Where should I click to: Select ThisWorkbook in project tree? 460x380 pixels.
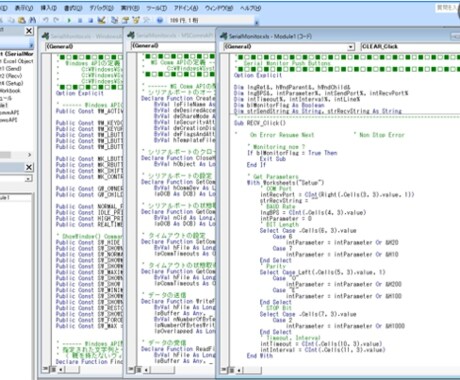(10, 90)
